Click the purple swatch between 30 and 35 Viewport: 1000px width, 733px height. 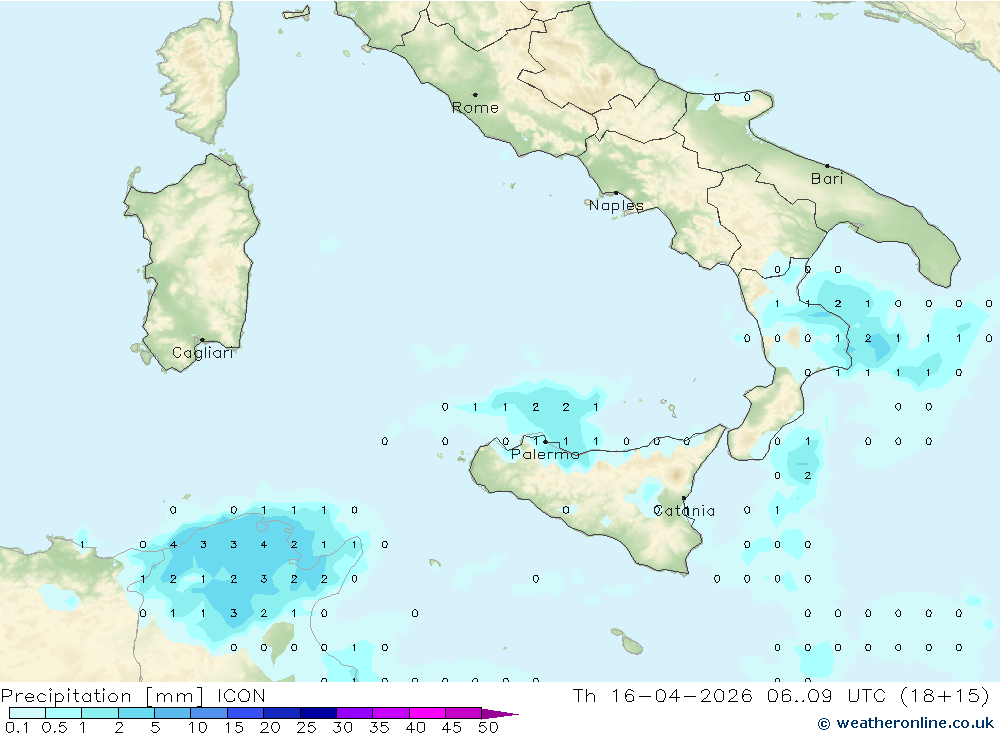(x=355, y=713)
